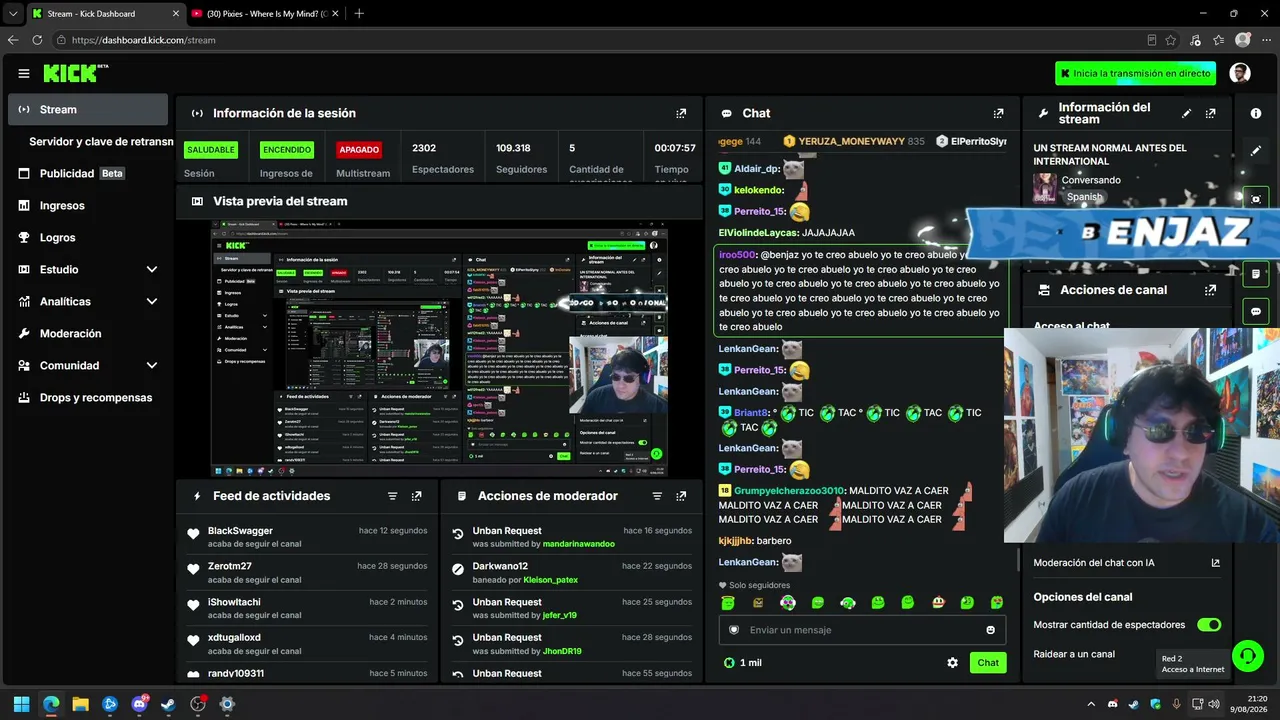Pop out the Información de la sesión panel
This screenshot has height=720, width=1280.
click(681, 114)
